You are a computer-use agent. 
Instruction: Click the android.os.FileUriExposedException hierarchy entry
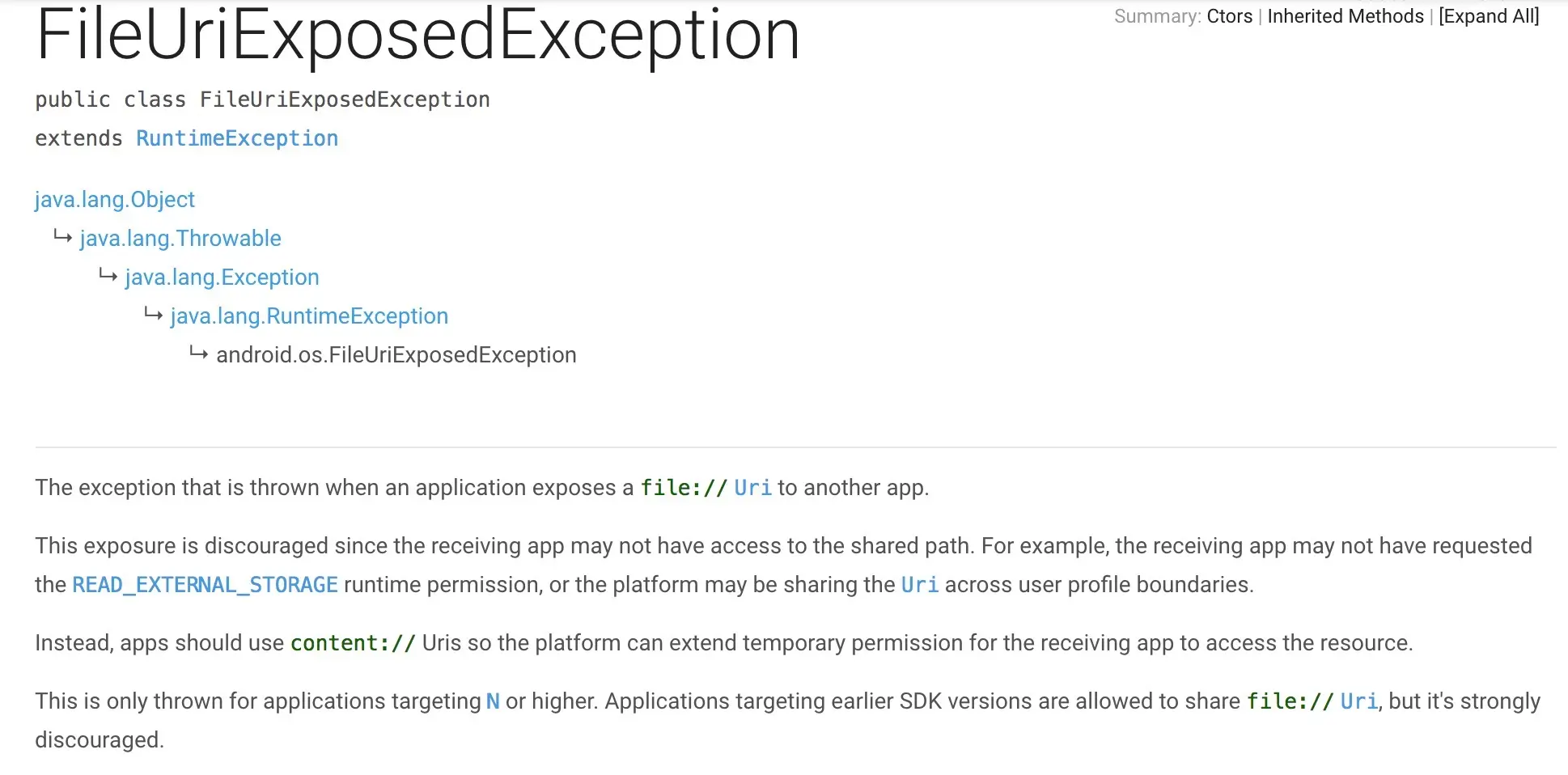pos(396,355)
